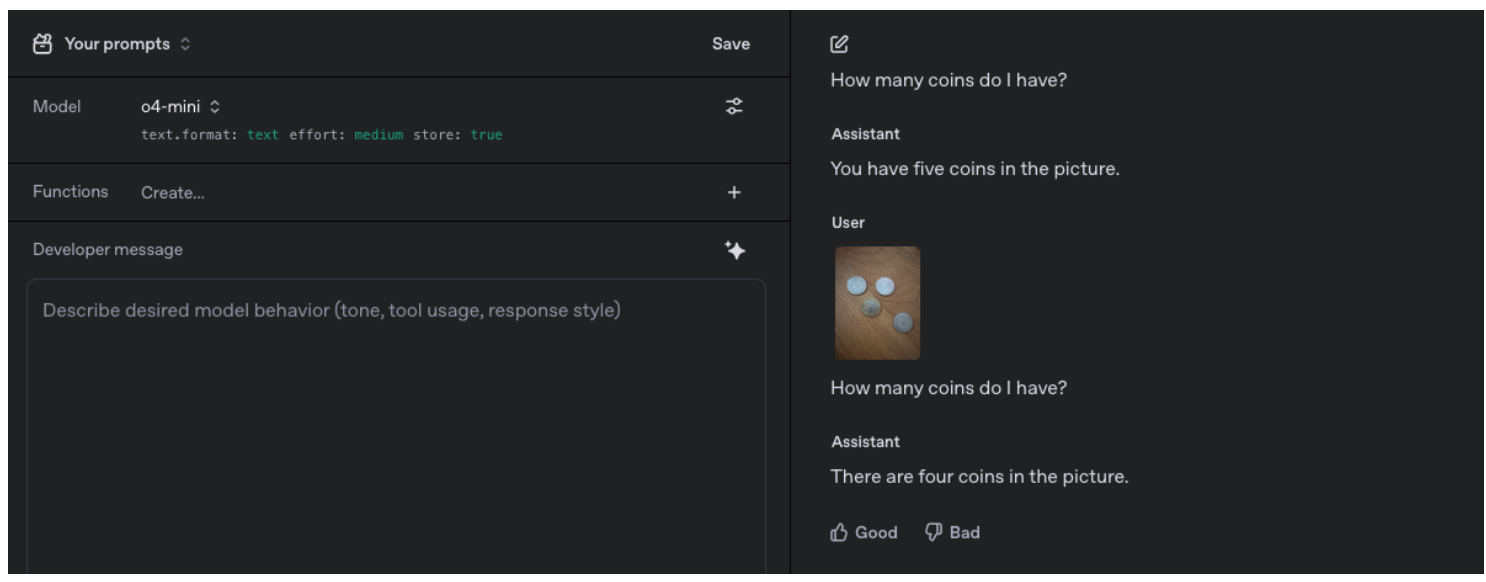Image resolution: width=1486 pixels, height=582 pixels.
Task: Click Create... in the Functions row
Action: [172, 193]
